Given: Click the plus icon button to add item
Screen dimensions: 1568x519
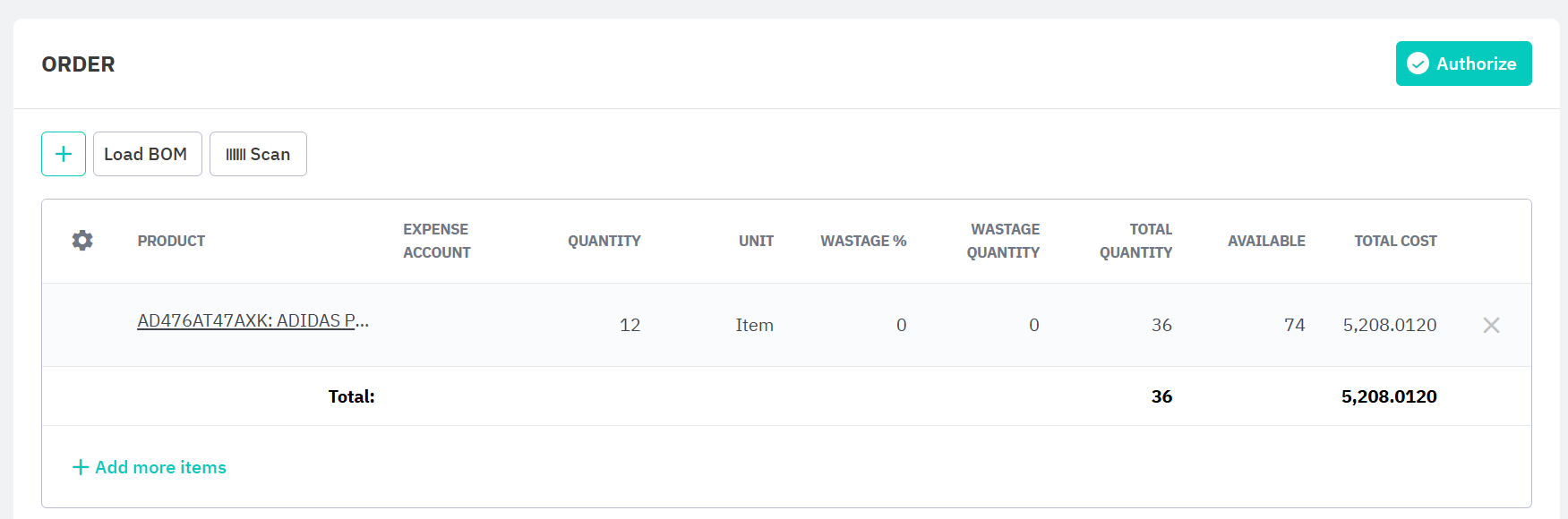Looking at the screenshot, I should pyautogui.click(x=64, y=154).
